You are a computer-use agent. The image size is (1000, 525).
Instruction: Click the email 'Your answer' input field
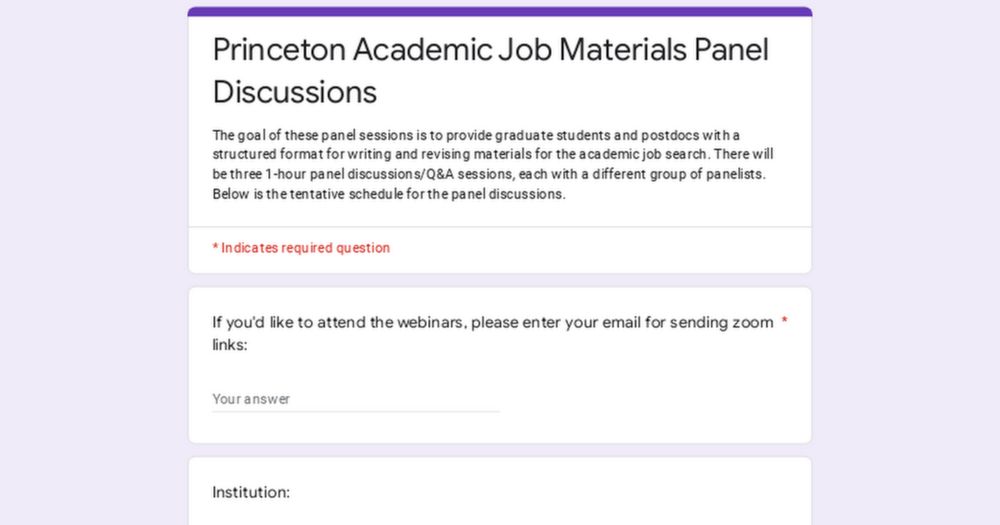[x=355, y=399]
